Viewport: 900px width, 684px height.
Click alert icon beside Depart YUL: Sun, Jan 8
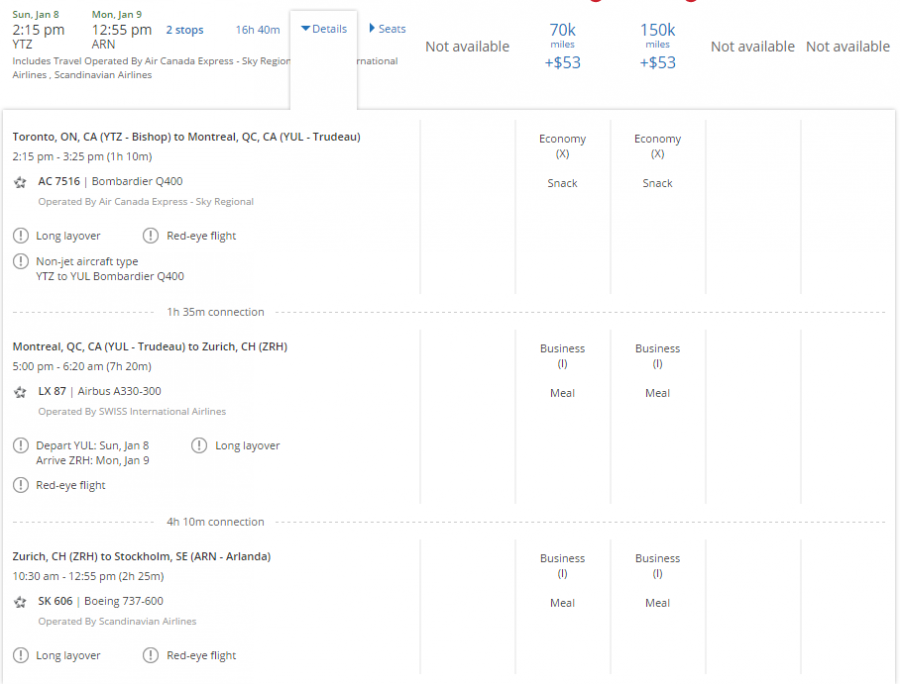20,446
